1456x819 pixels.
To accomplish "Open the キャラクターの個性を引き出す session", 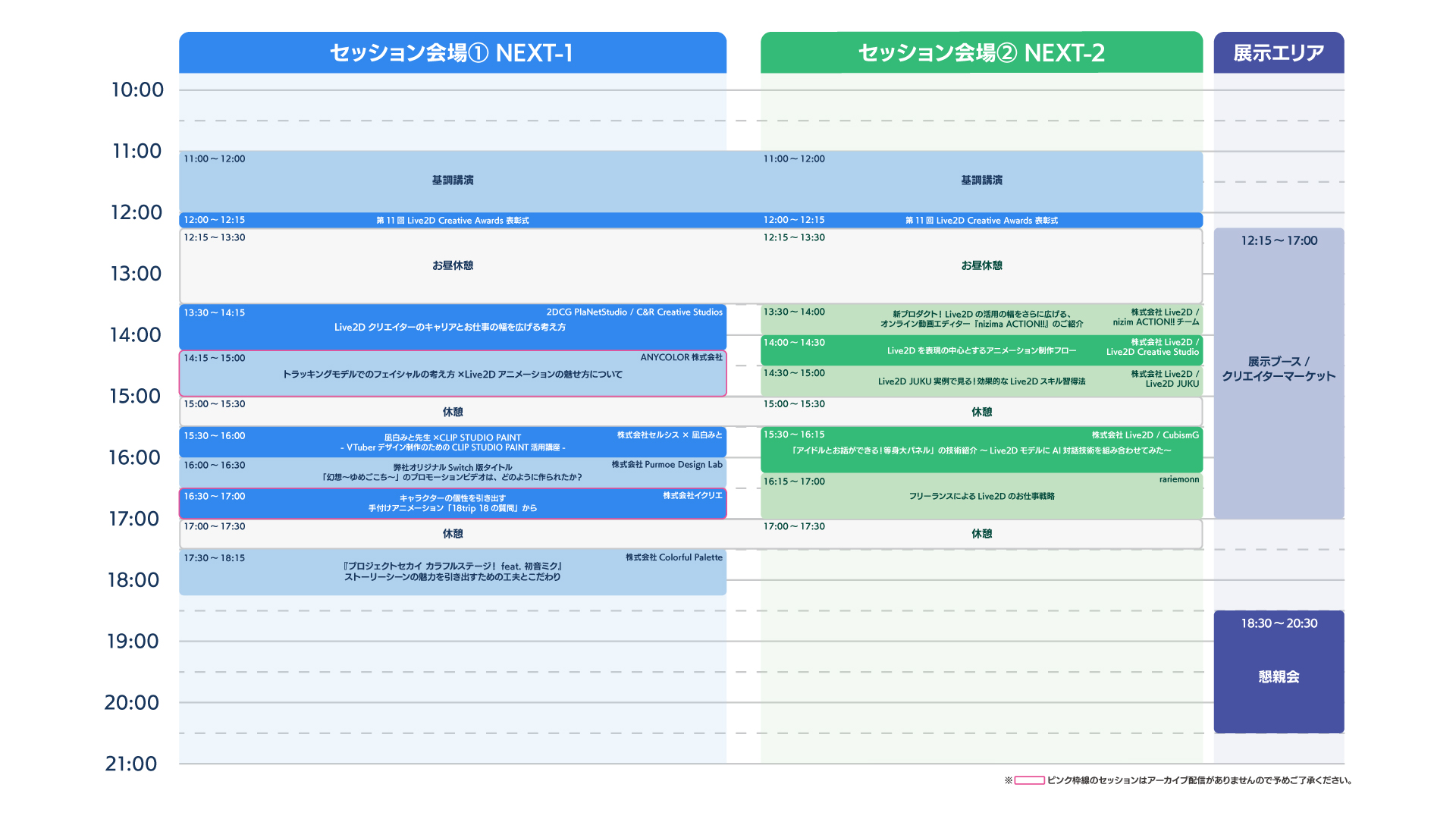I will tap(453, 504).
